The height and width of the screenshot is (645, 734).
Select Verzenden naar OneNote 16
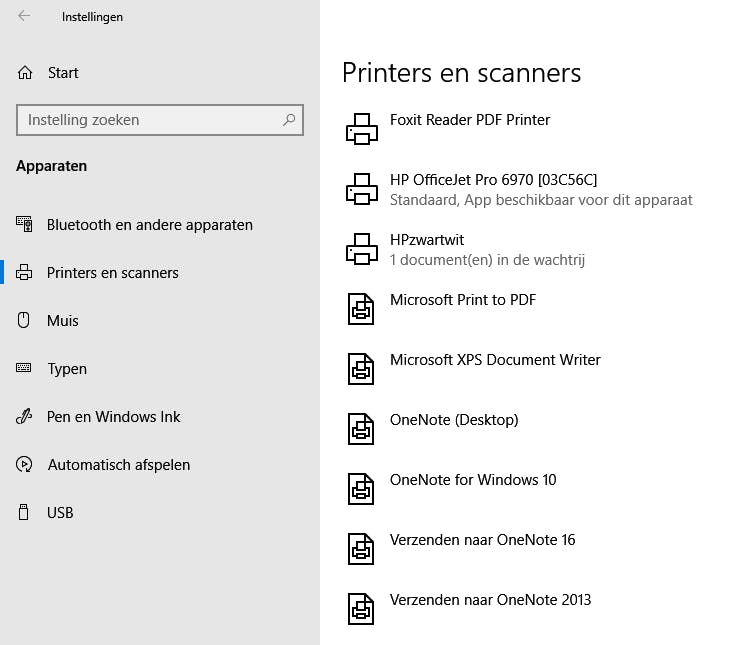coord(482,540)
